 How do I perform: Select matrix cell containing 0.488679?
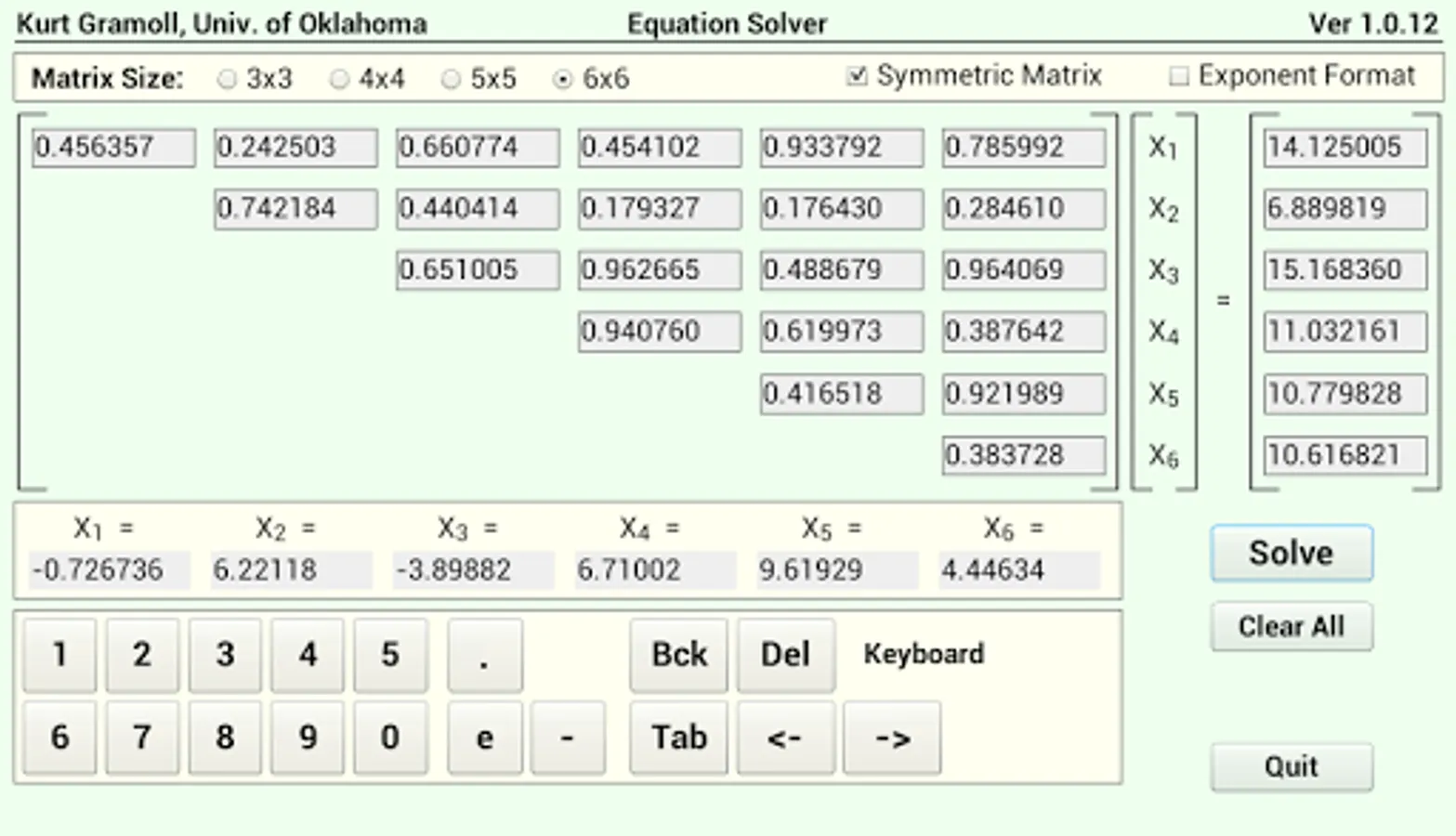click(x=842, y=270)
